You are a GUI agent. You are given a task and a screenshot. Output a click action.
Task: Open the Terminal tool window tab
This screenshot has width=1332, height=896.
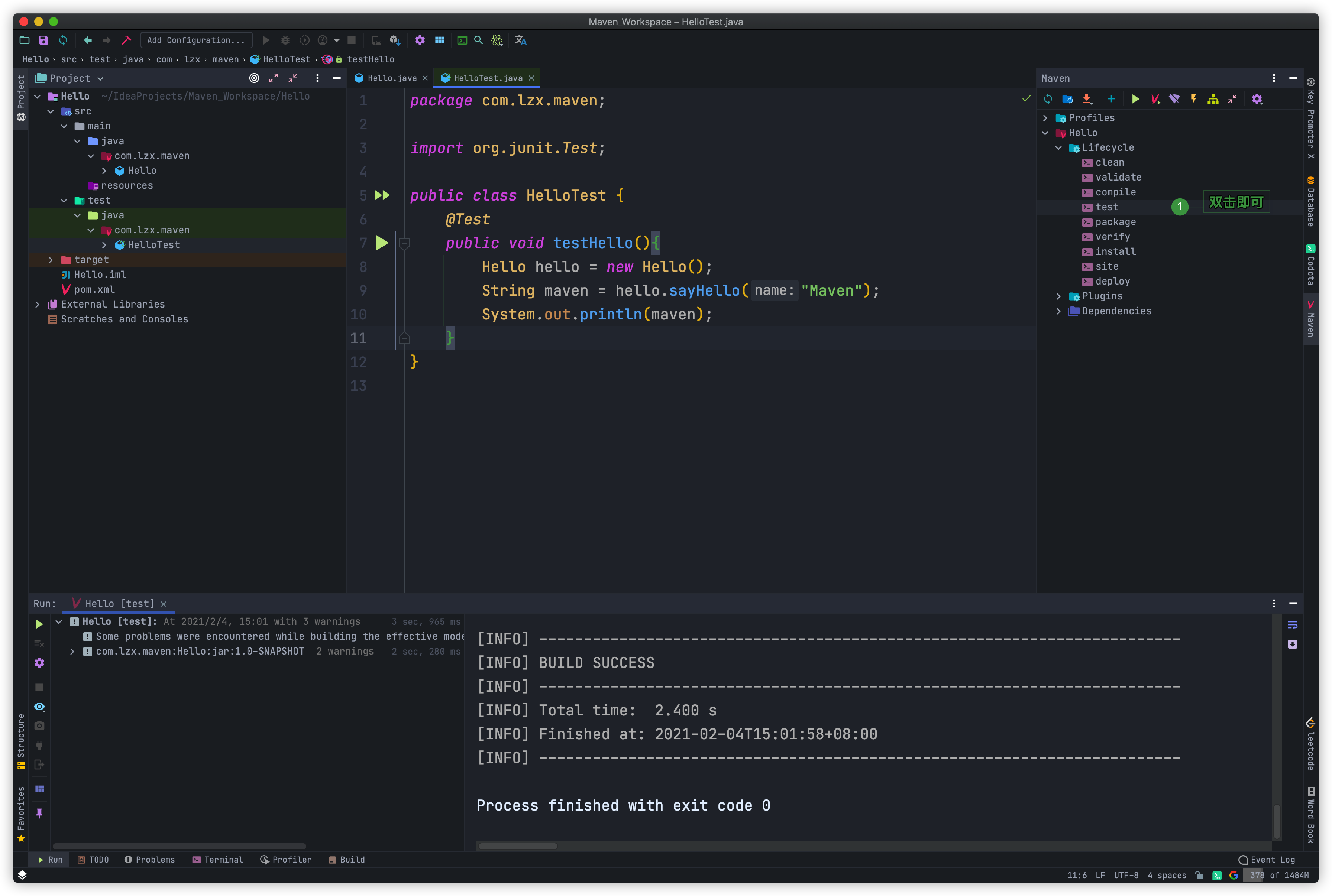[218, 860]
